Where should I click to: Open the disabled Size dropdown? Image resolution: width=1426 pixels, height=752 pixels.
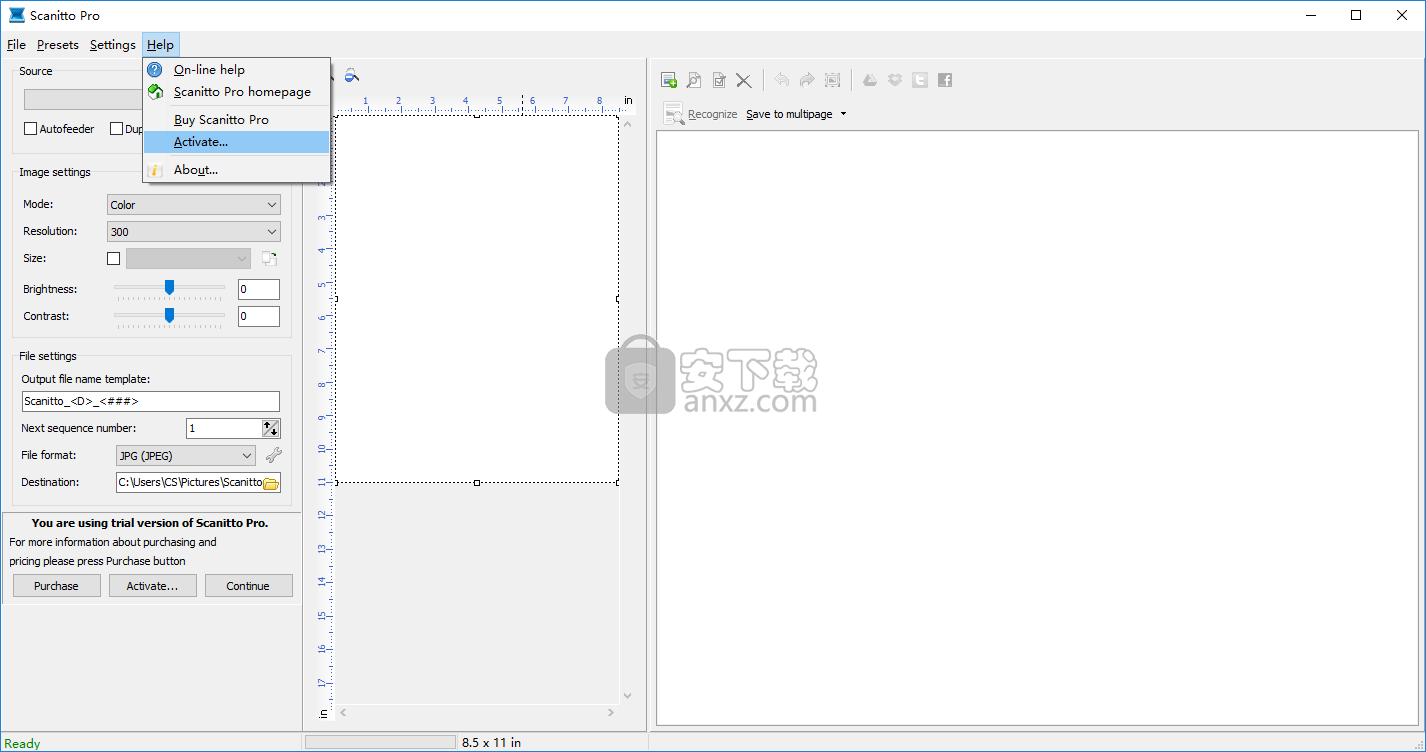[188, 258]
